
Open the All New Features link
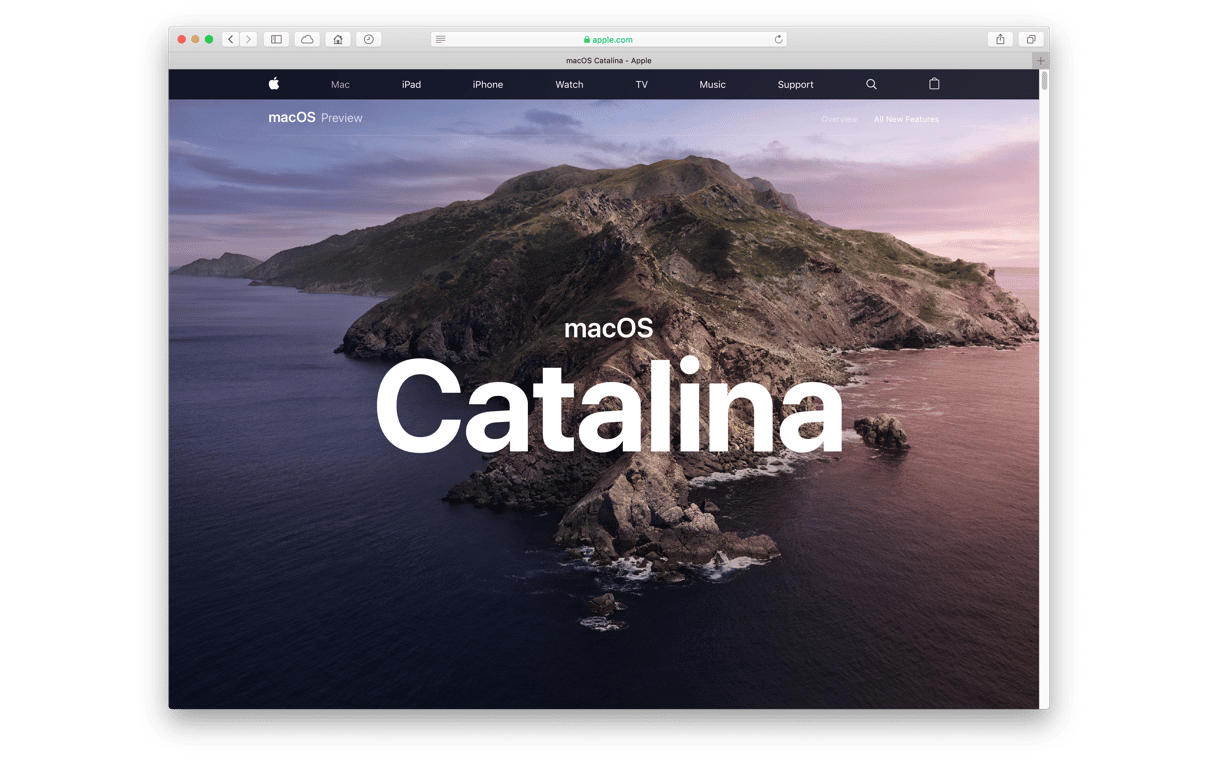pyautogui.click(x=906, y=119)
